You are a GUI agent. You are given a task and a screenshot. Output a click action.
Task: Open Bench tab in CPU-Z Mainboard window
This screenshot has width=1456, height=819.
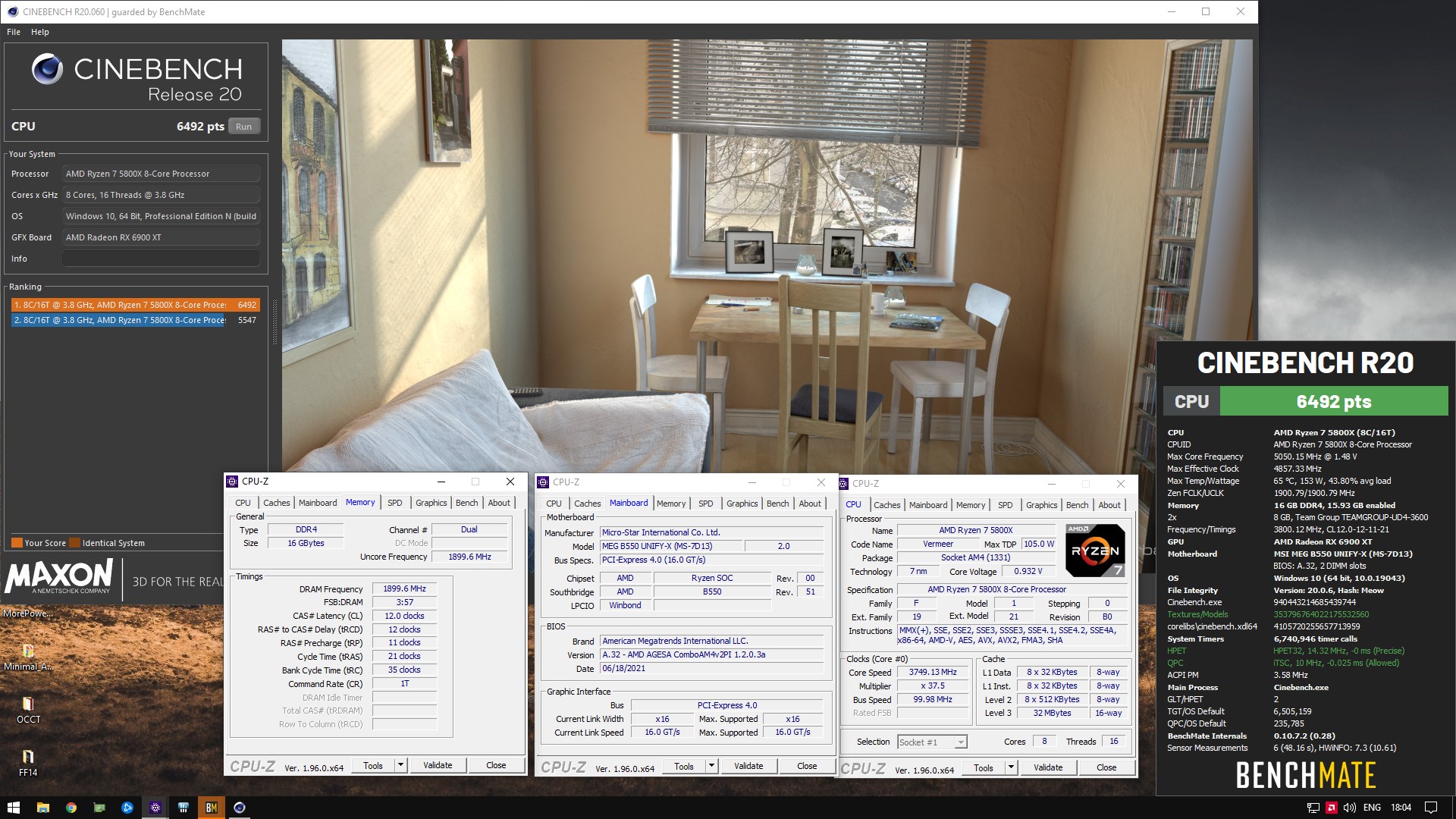pyautogui.click(x=777, y=504)
